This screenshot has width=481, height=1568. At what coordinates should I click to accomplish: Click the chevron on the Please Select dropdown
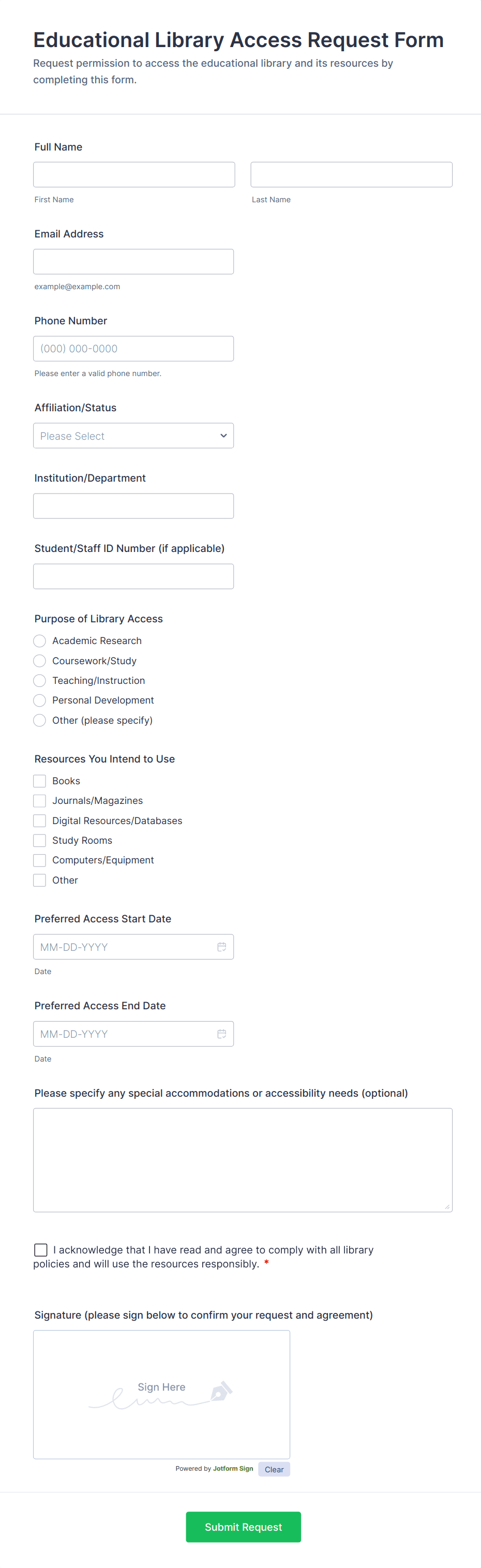click(223, 435)
